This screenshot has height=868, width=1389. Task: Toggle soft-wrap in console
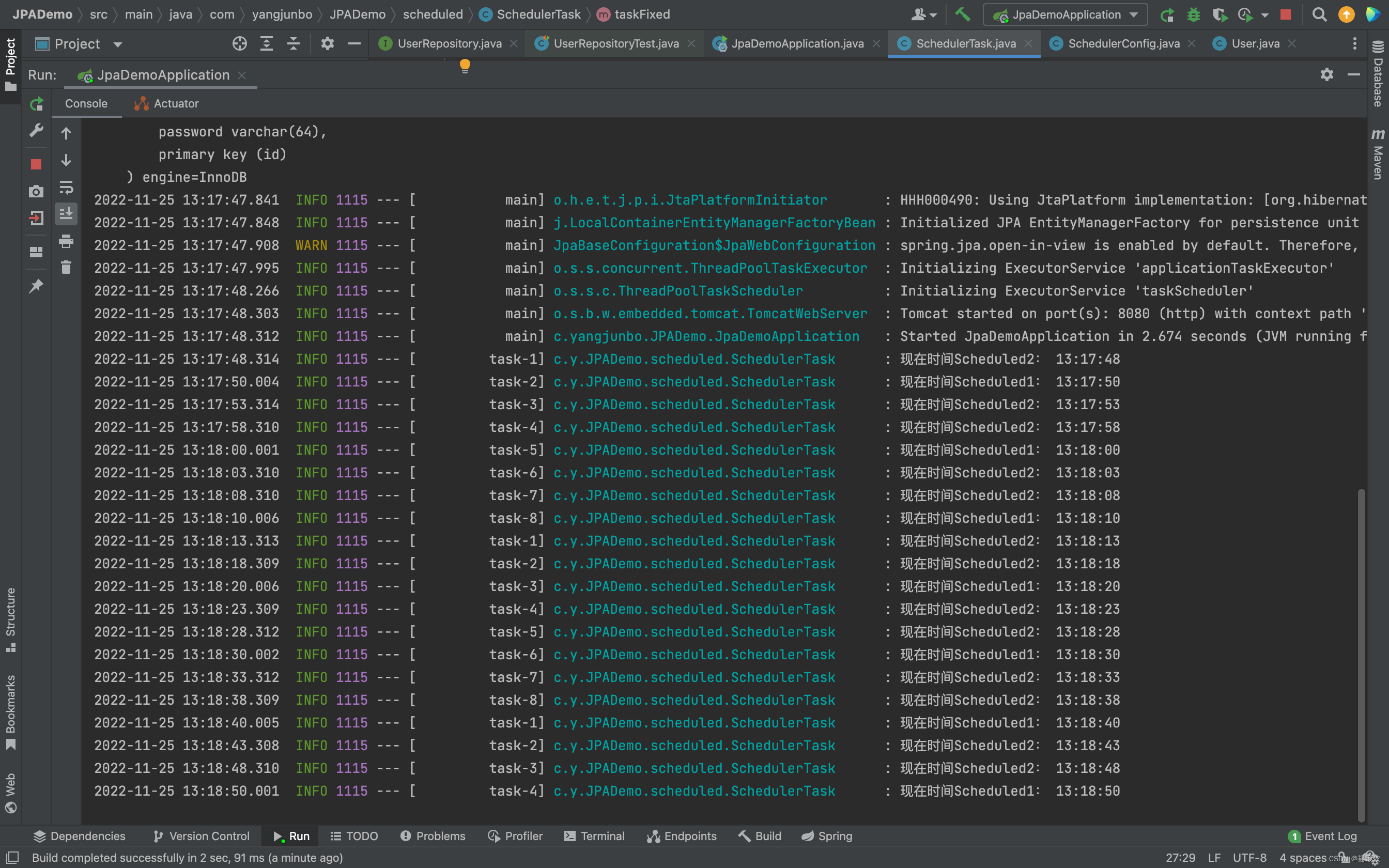(x=66, y=187)
